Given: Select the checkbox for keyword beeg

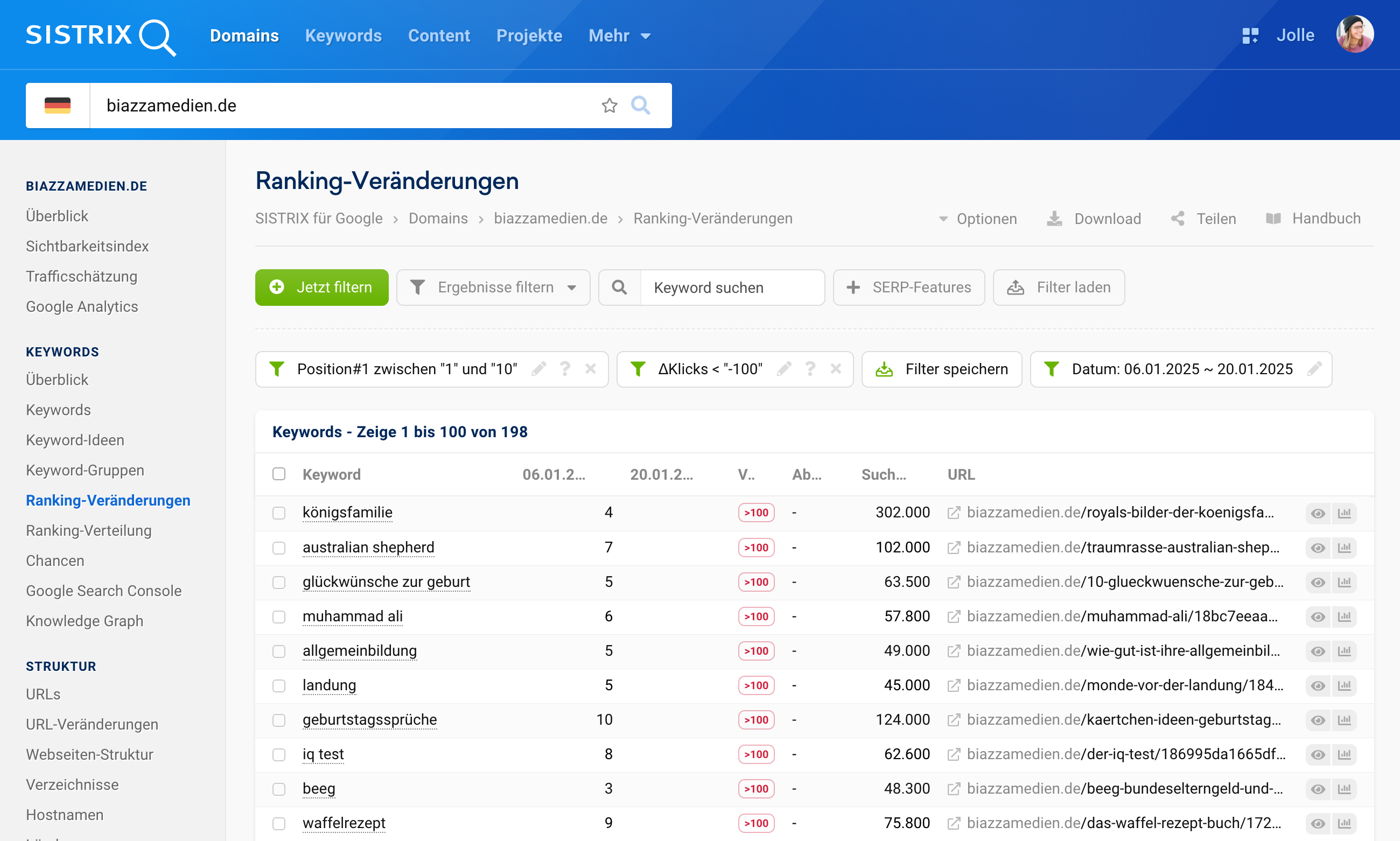Looking at the screenshot, I should 278,789.
